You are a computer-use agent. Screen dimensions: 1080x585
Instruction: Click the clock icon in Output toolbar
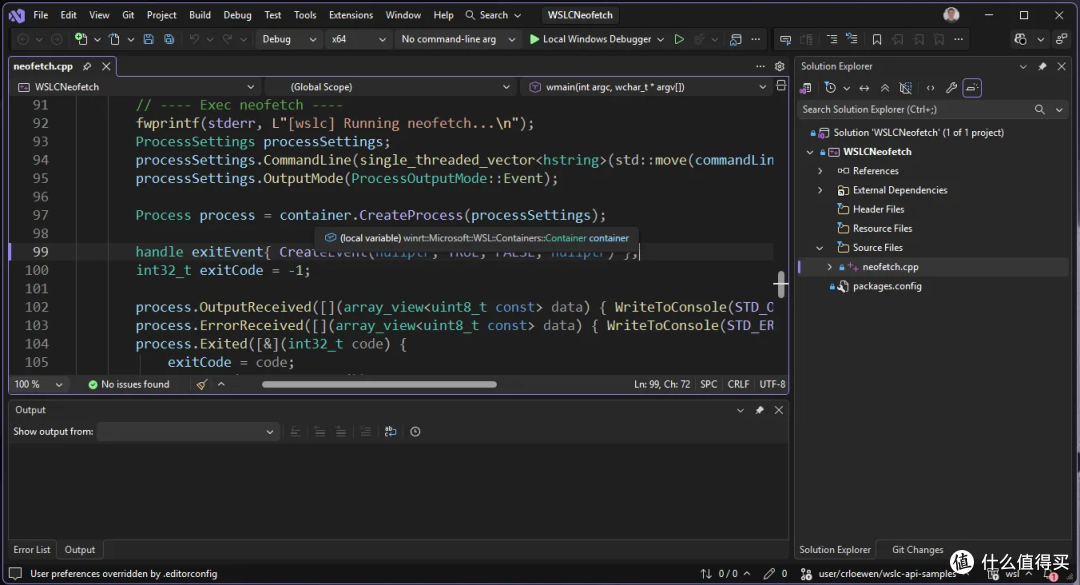click(415, 431)
